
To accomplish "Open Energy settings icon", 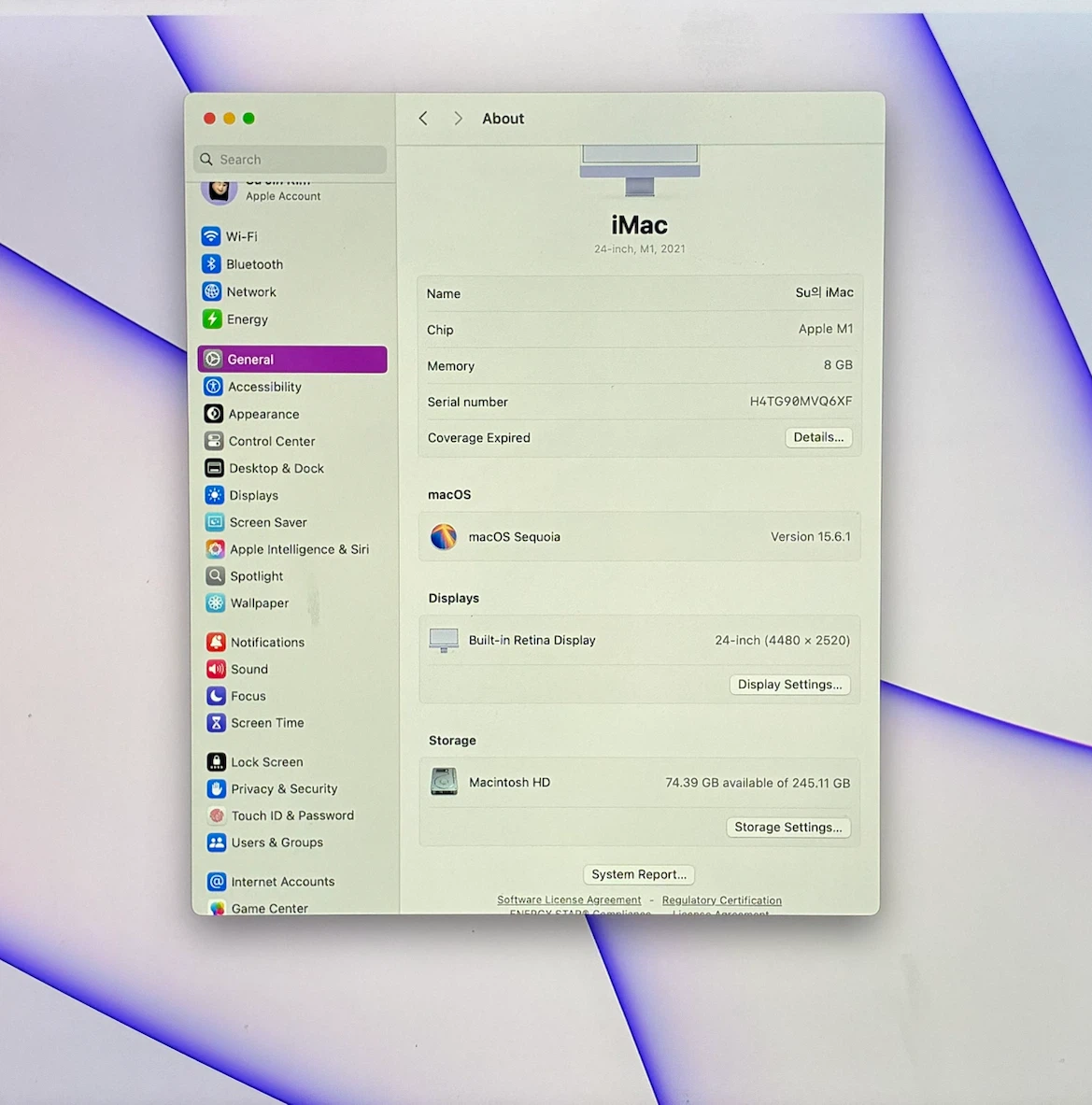I will tap(212, 319).
